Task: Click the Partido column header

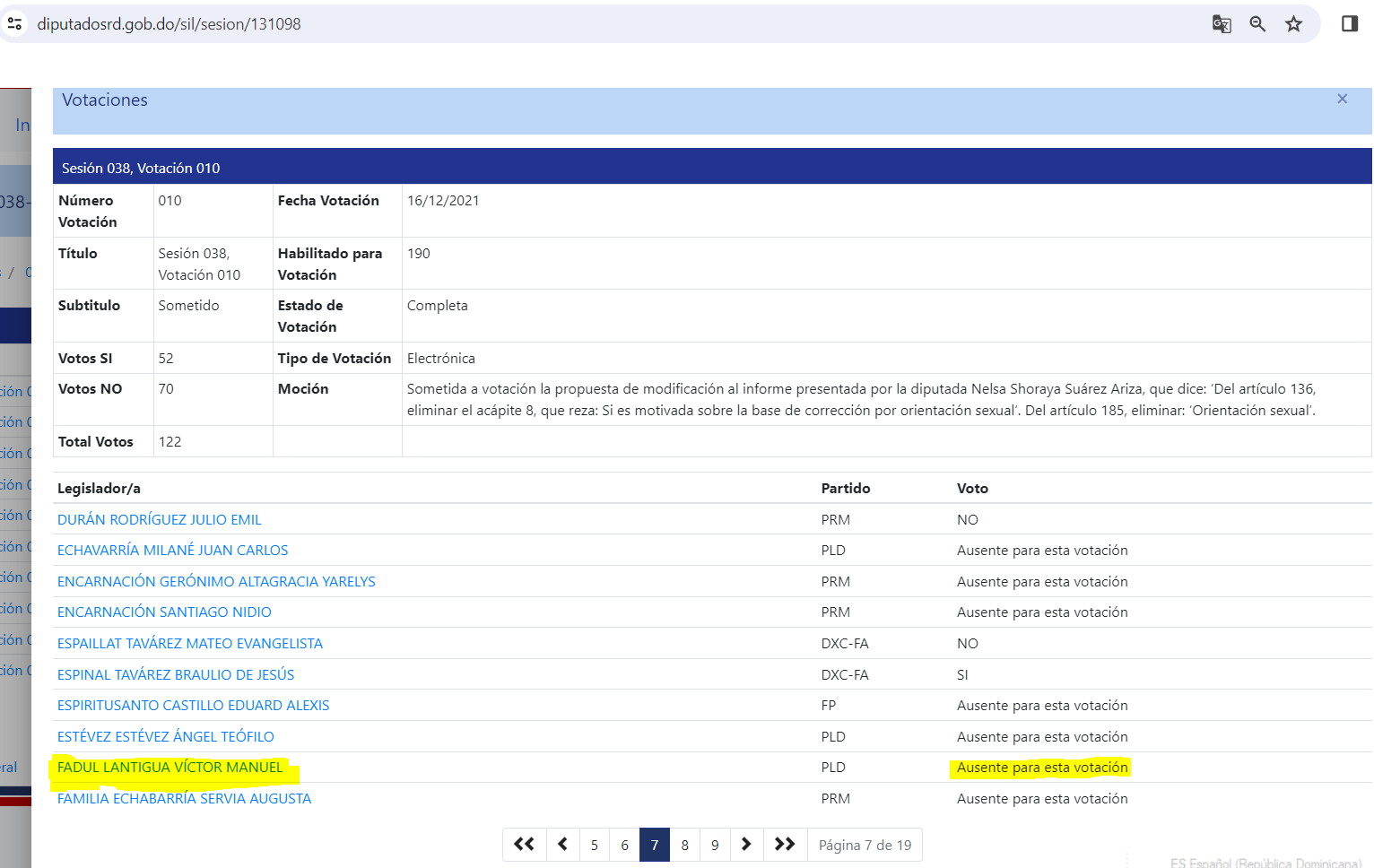Action: [x=846, y=489]
